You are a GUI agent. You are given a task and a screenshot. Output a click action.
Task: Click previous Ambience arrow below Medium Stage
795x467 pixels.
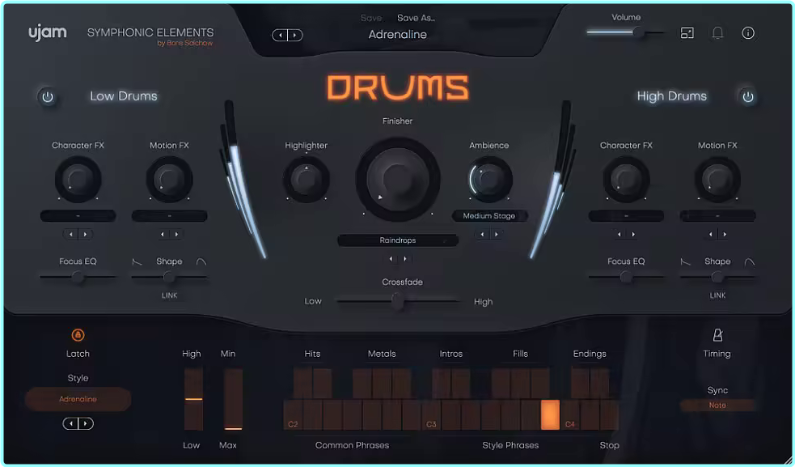coord(482,234)
